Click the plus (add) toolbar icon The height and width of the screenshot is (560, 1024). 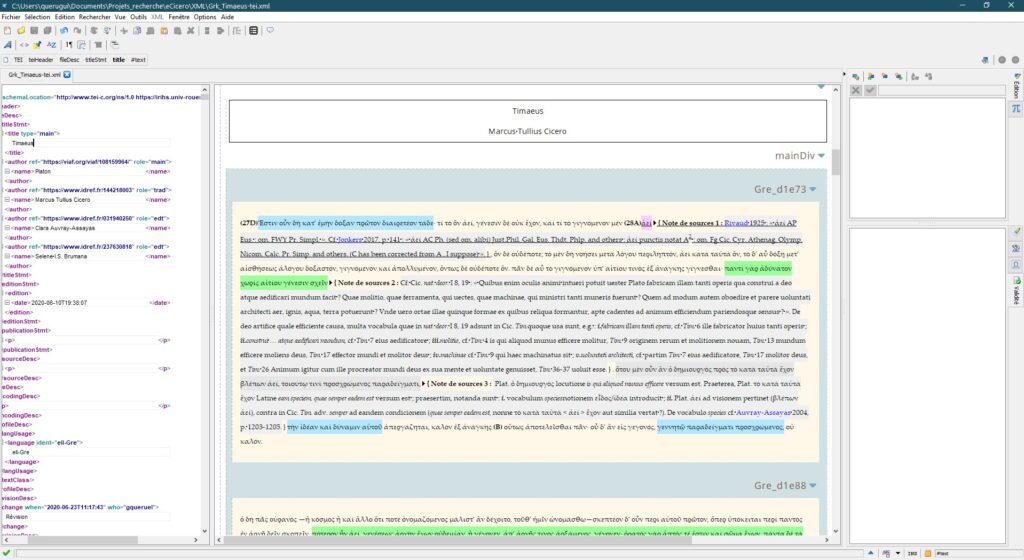123,31
